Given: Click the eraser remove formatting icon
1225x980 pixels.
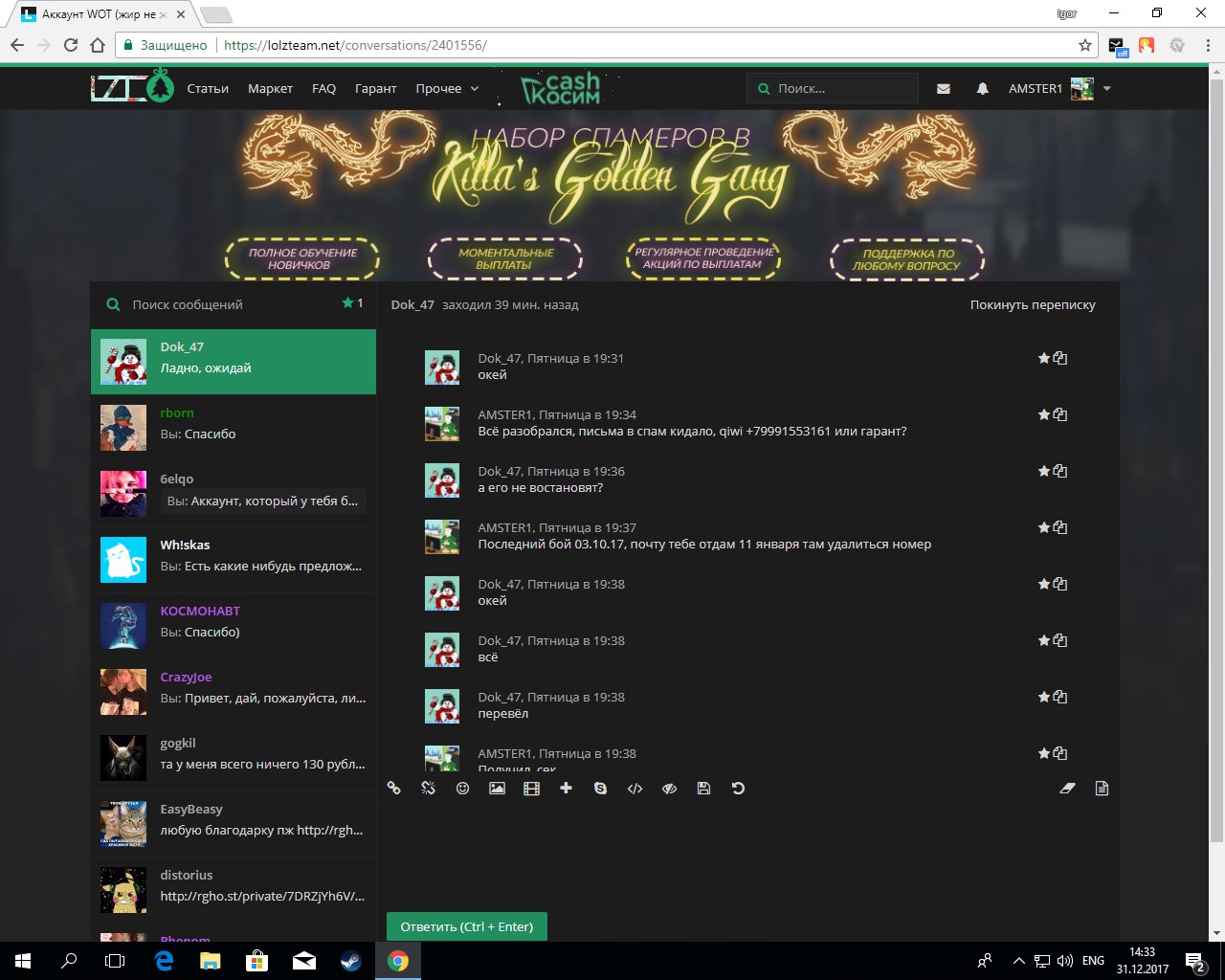Looking at the screenshot, I should tap(1067, 789).
